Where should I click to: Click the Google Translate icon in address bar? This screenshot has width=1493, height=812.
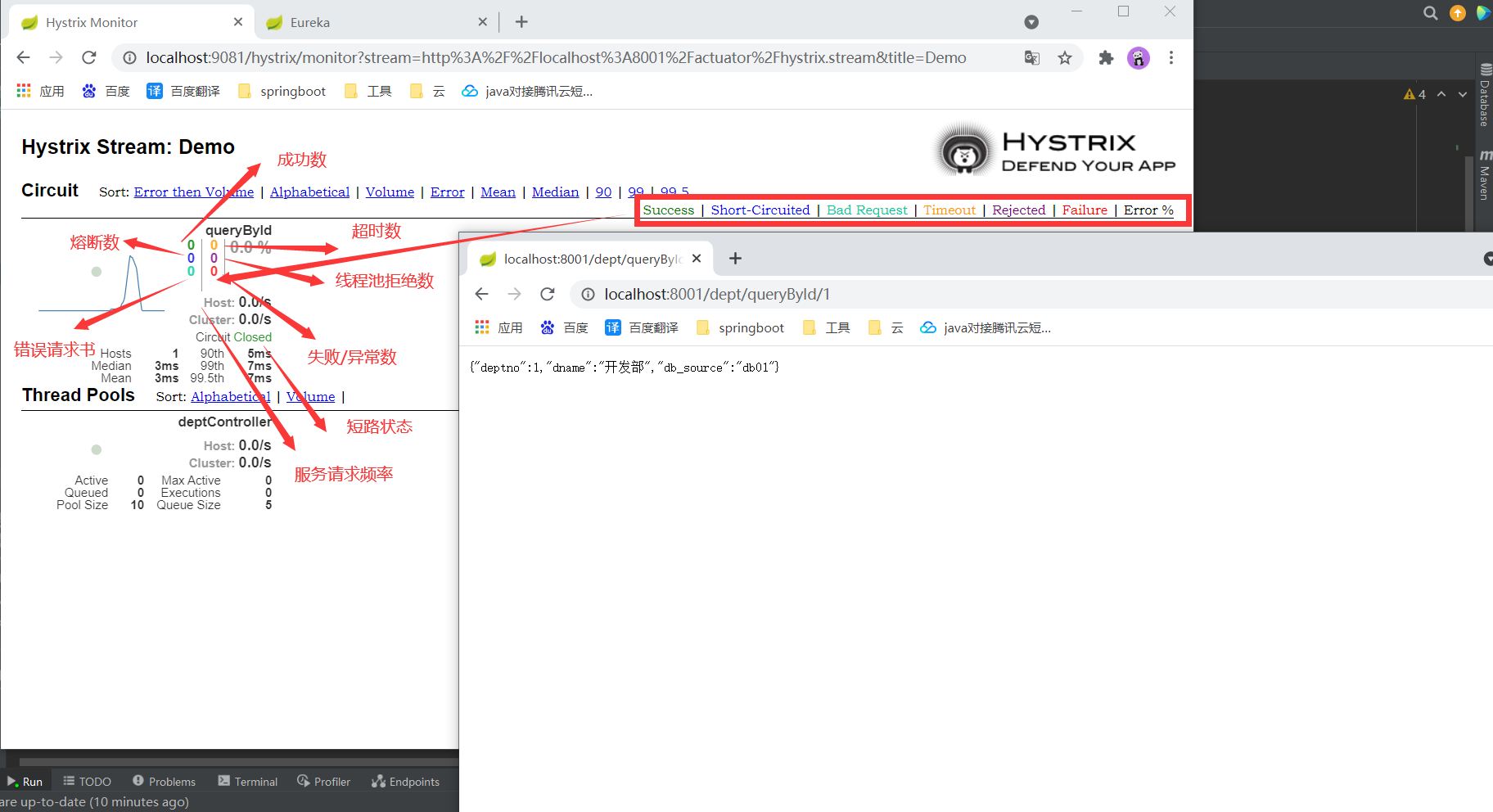point(1031,57)
